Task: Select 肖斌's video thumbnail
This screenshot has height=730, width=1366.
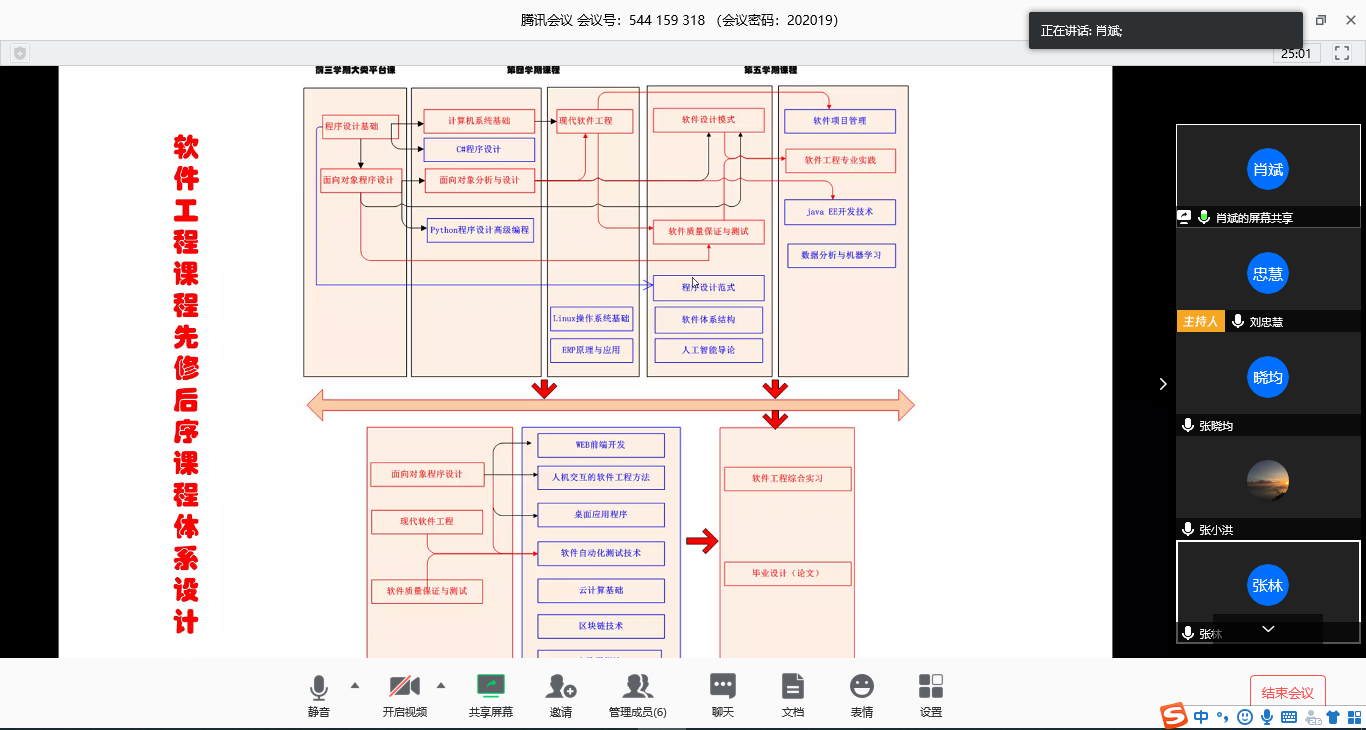Action: (1267, 168)
